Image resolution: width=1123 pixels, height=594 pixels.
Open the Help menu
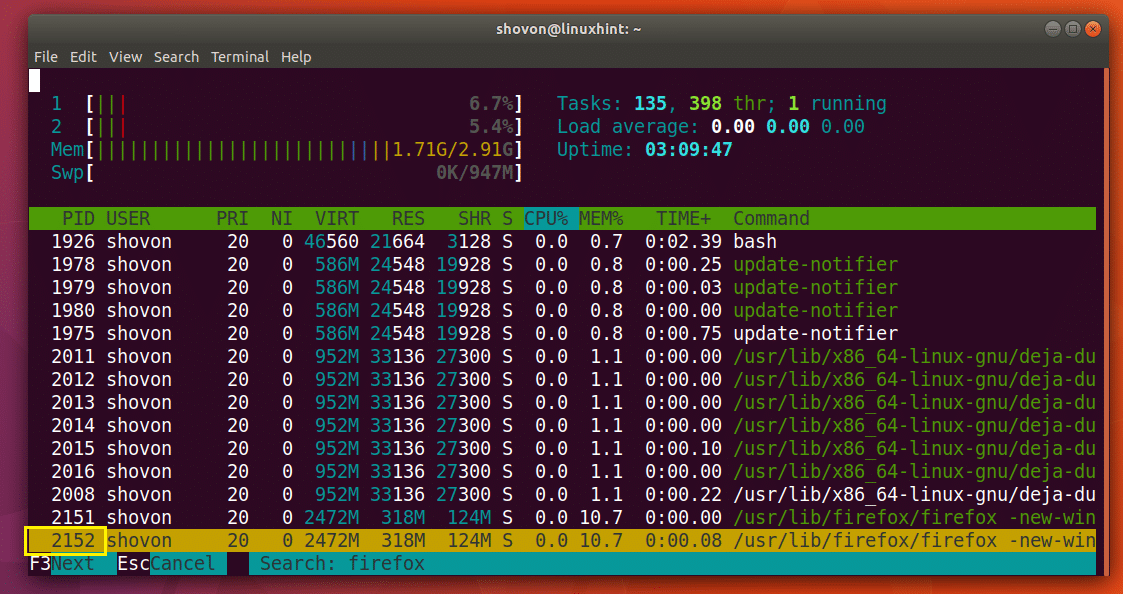pyautogui.click(x=296, y=57)
